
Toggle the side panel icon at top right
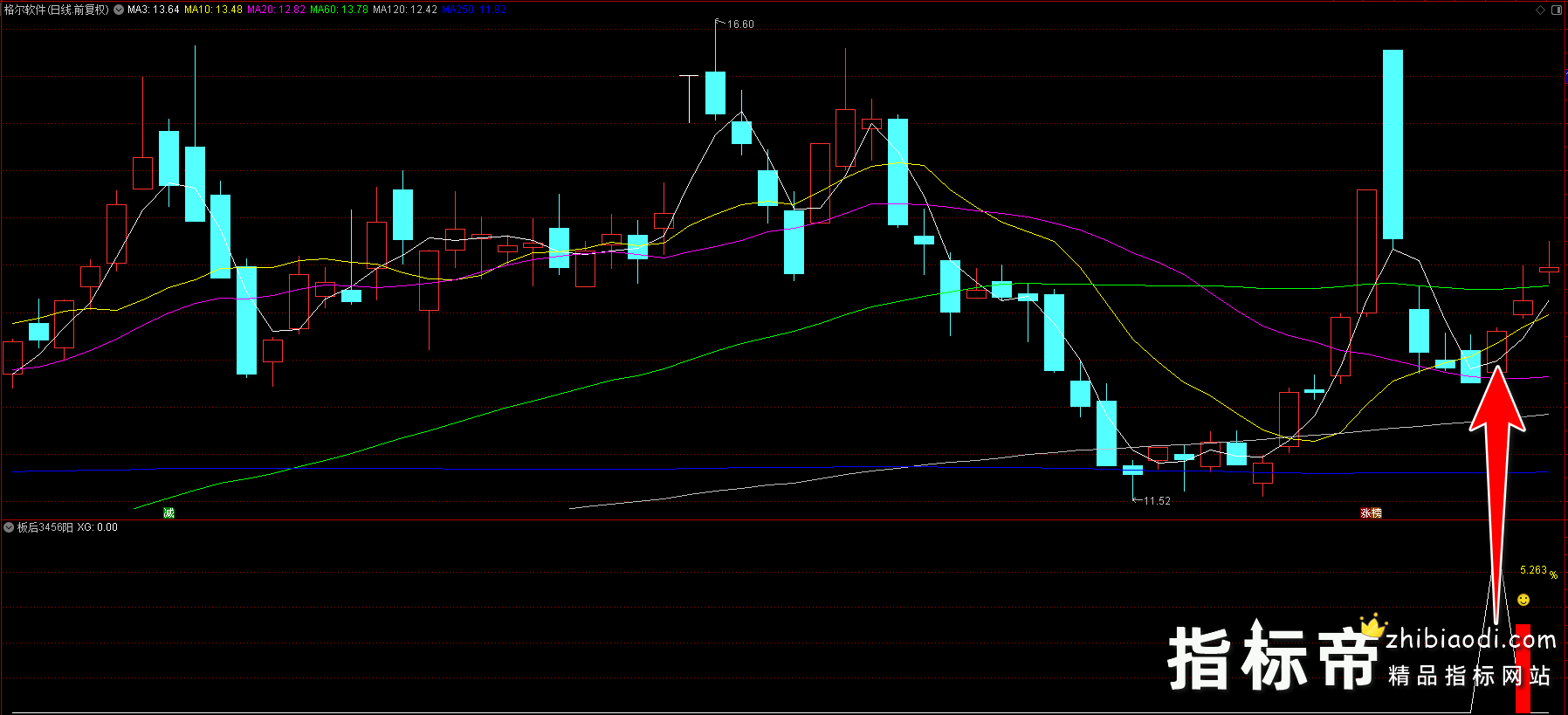click(1557, 10)
